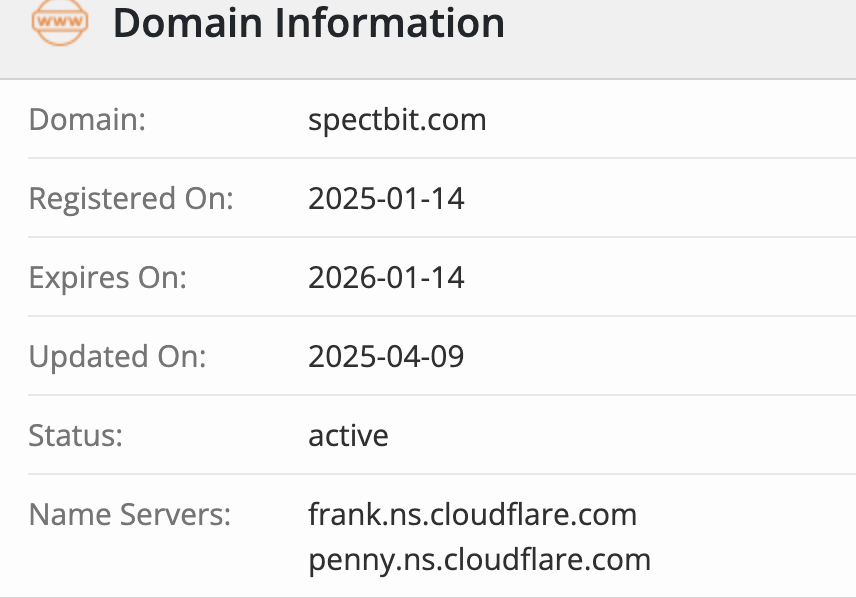Image resolution: width=856 pixels, height=598 pixels.
Task: Click the Status: label
Action: coord(75,435)
